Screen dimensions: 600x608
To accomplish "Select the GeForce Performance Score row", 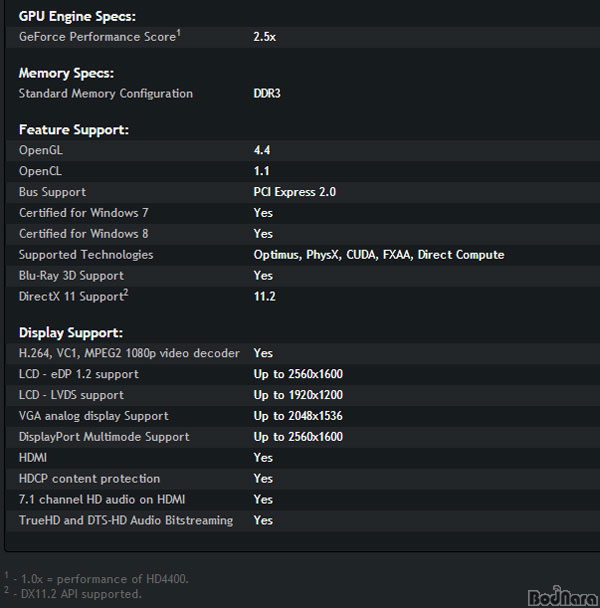I will (303, 37).
